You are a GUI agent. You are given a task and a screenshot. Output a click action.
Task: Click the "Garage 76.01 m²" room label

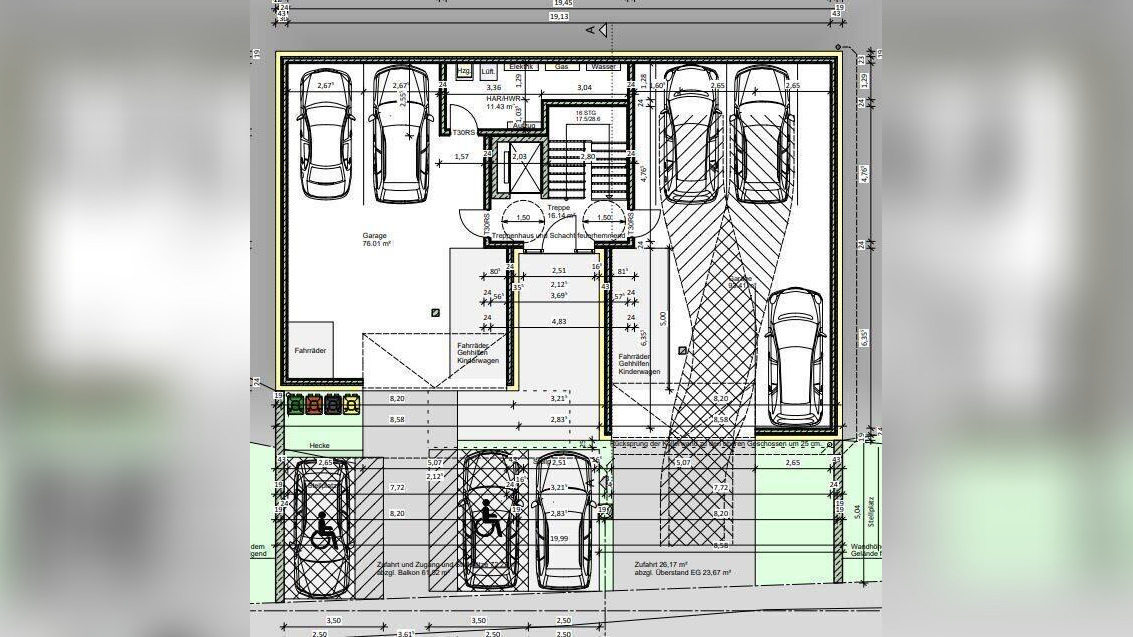376,240
